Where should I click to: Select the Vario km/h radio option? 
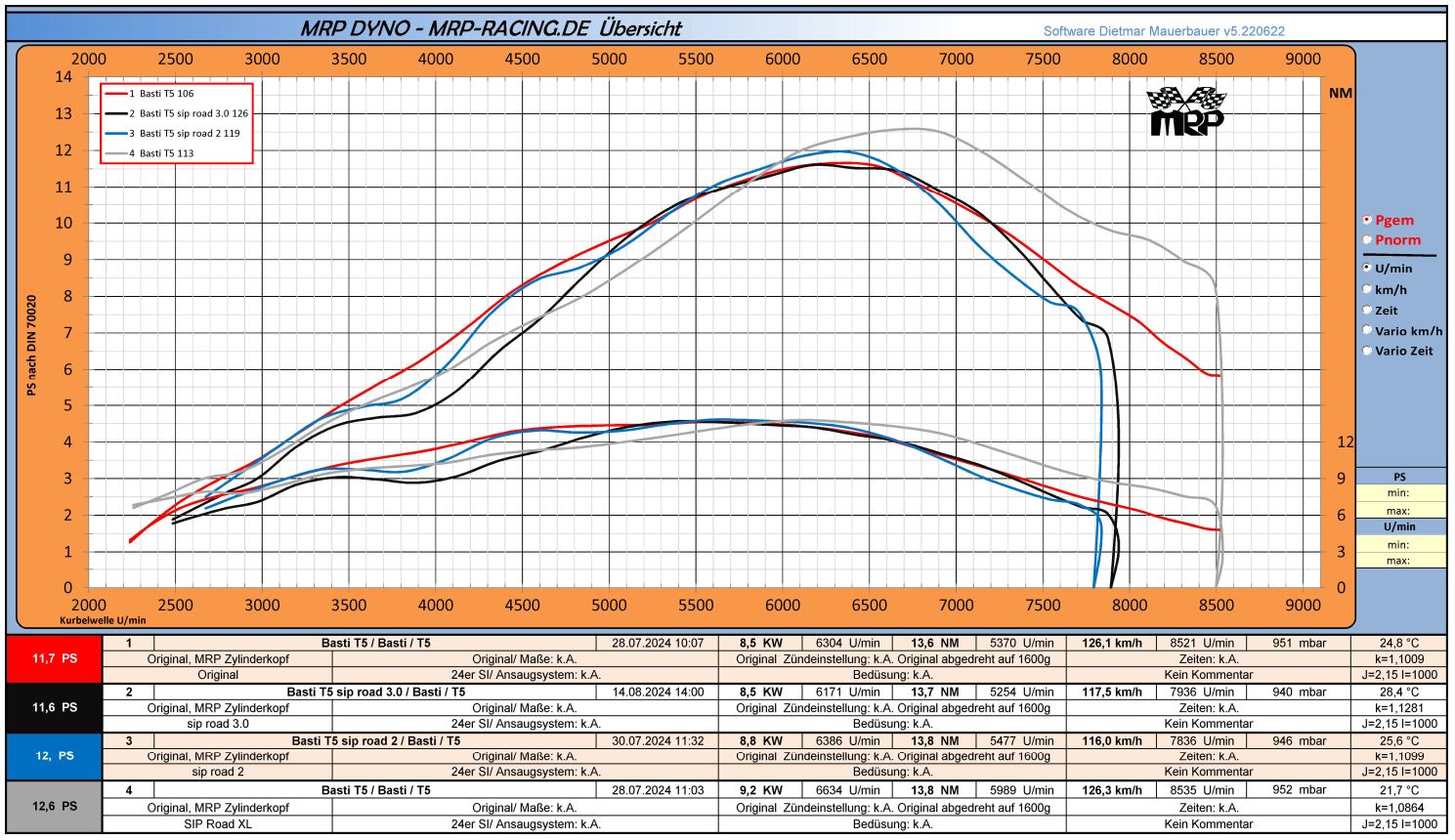click(x=1367, y=330)
